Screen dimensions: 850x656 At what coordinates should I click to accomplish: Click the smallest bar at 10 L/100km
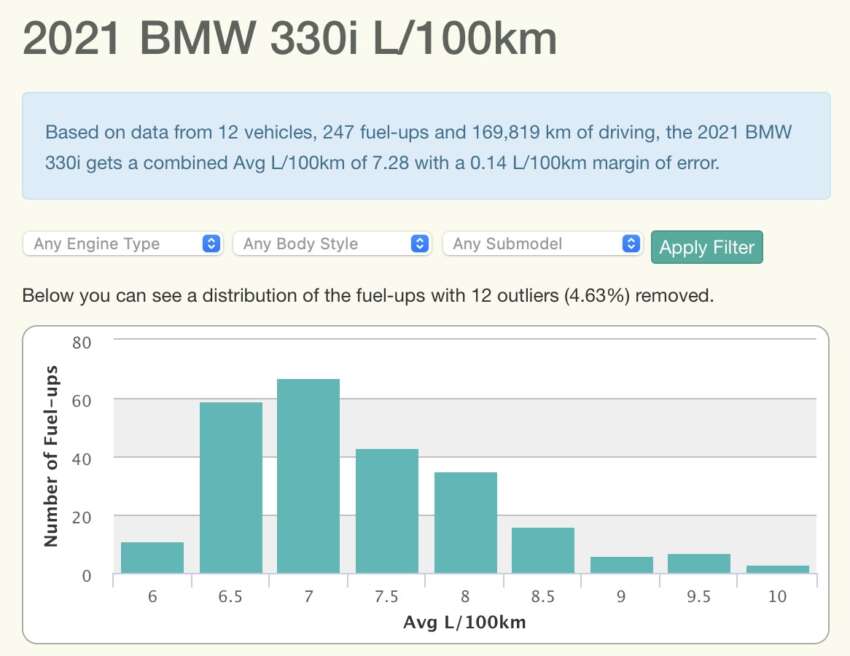coord(778,570)
